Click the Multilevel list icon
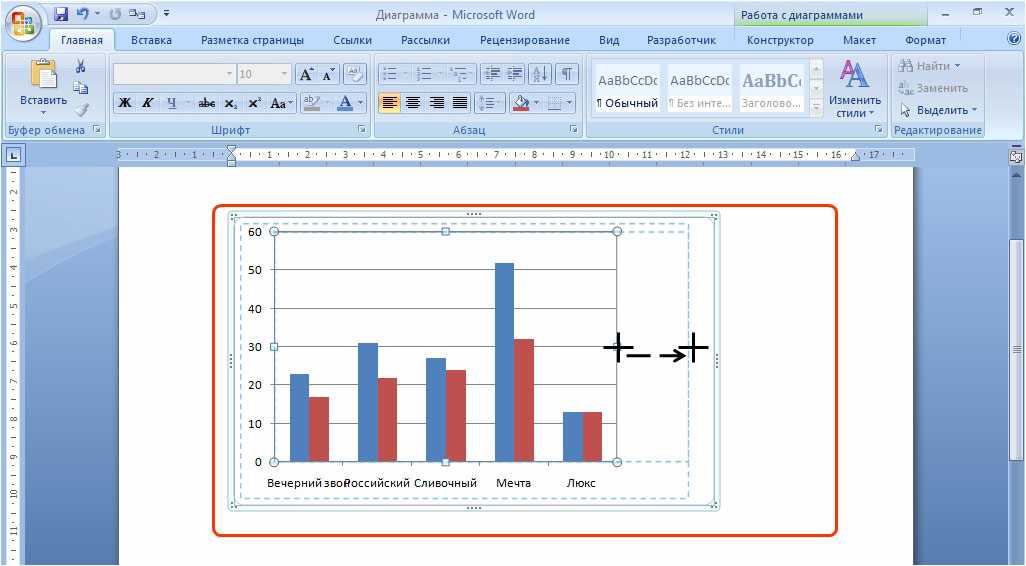The height and width of the screenshot is (566, 1026). (460, 74)
